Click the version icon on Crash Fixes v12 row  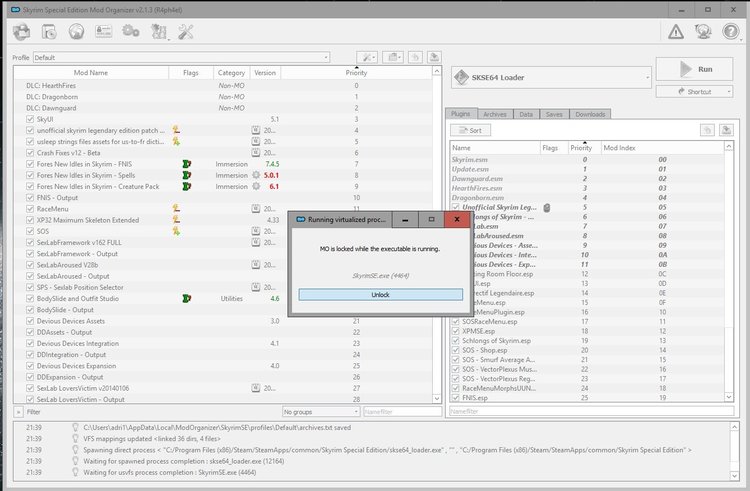coord(256,153)
